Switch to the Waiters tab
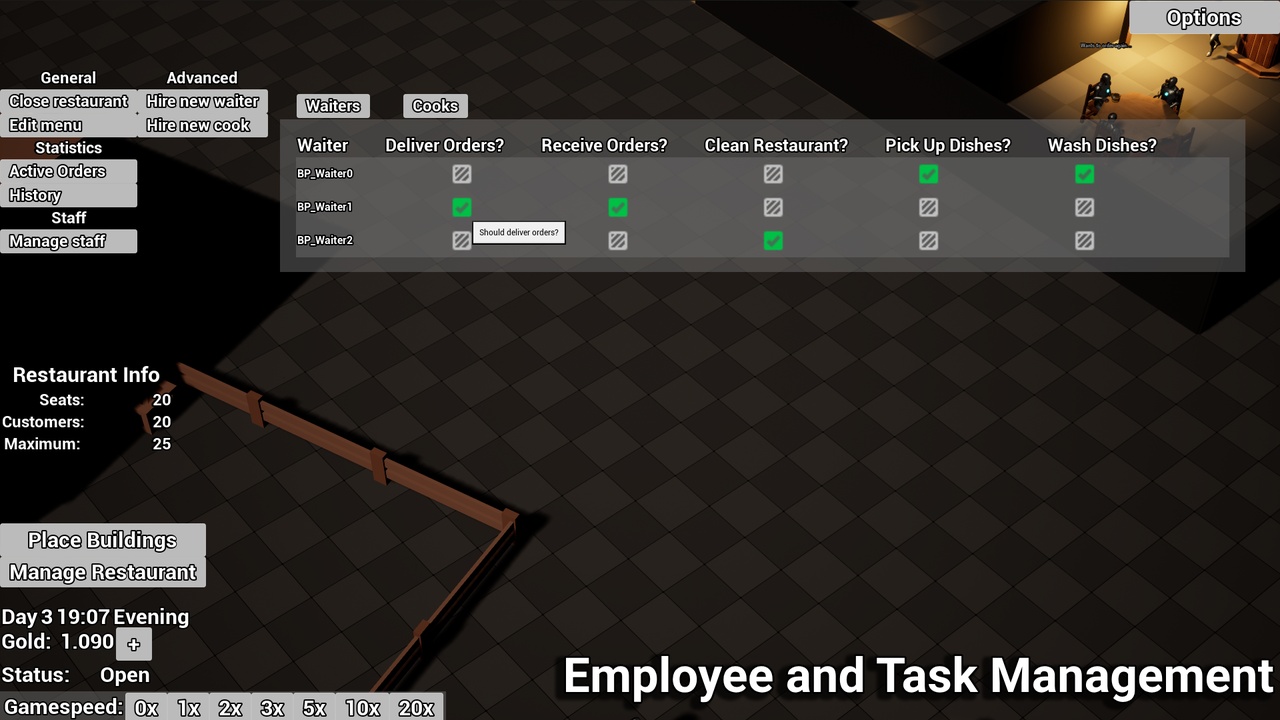The height and width of the screenshot is (720, 1280). coord(333,105)
